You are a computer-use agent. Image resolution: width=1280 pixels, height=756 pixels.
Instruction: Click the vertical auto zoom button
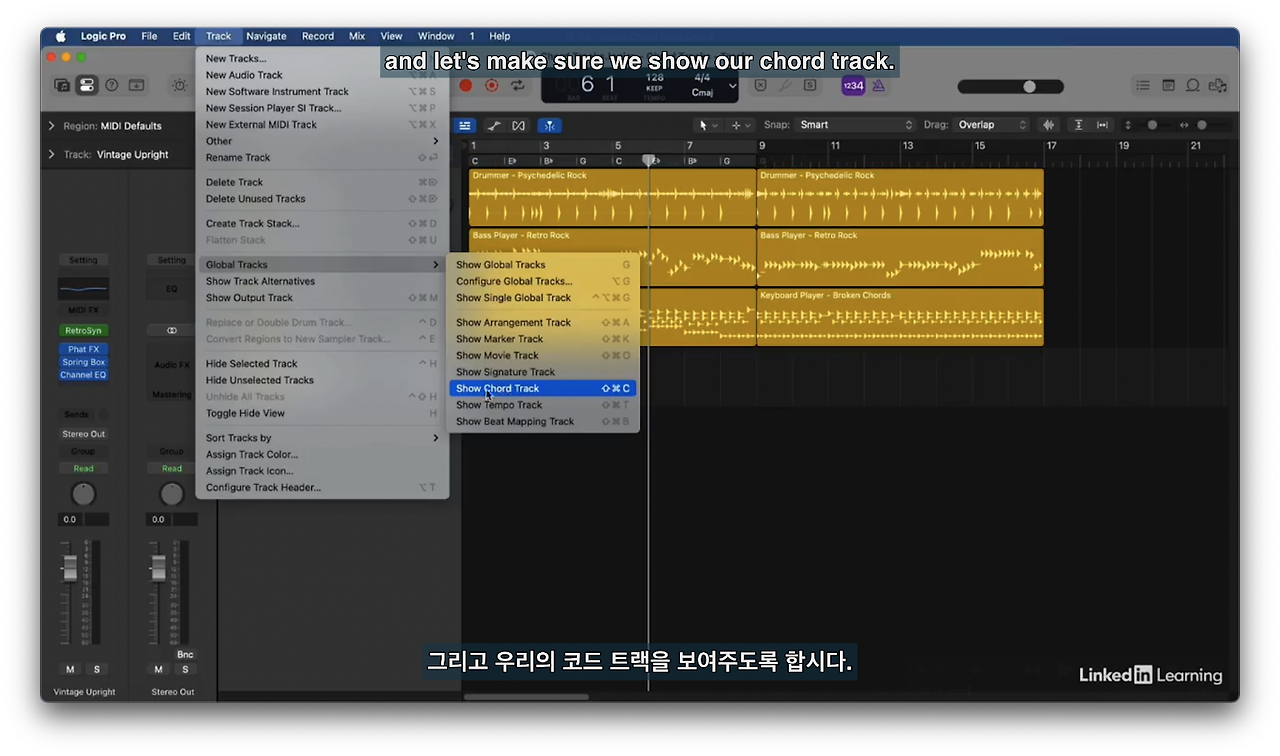(1078, 125)
